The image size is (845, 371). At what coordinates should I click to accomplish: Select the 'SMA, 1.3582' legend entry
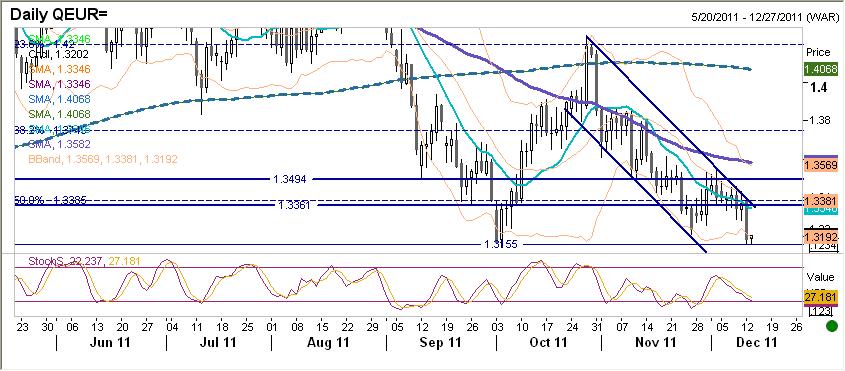(x=59, y=145)
